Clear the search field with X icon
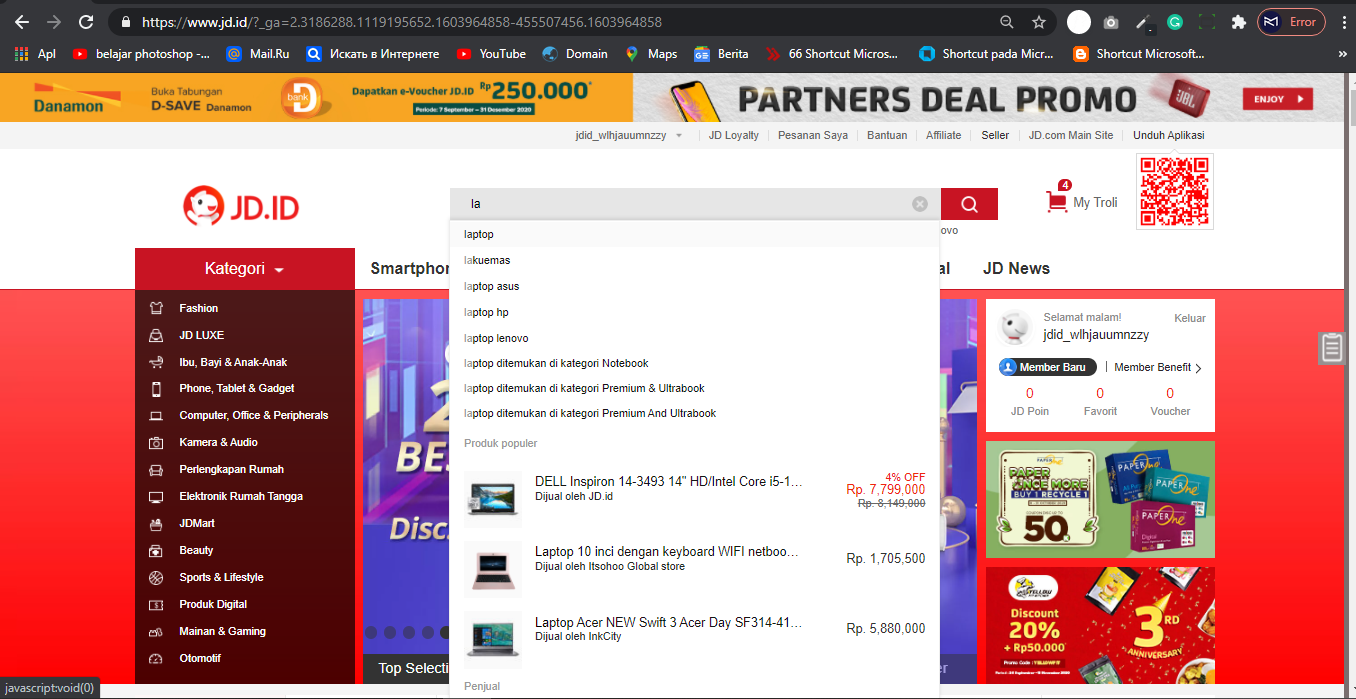The width and height of the screenshot is (1356, 699). point(920,204)
